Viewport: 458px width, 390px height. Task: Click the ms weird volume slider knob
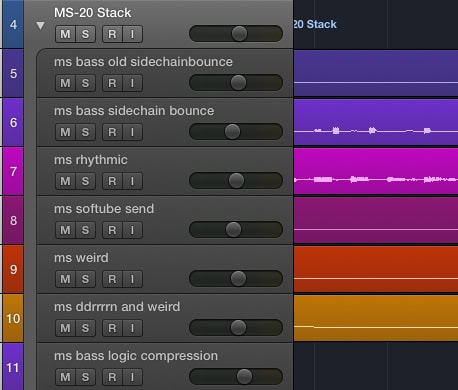coord(238,279)
